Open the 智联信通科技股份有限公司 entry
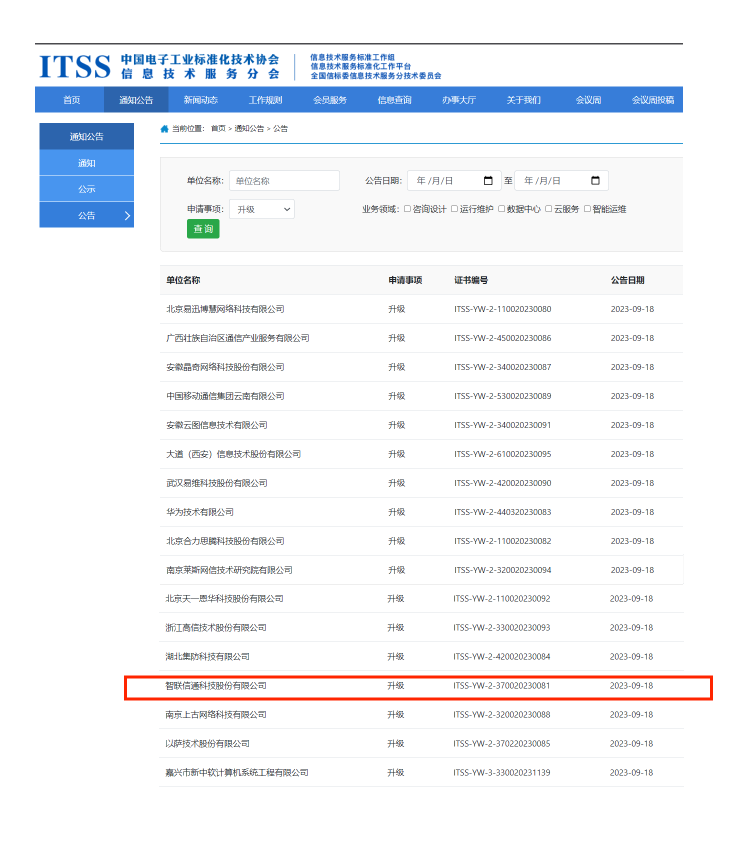This screenshot has width=730, height=849. tap(217, 686)
